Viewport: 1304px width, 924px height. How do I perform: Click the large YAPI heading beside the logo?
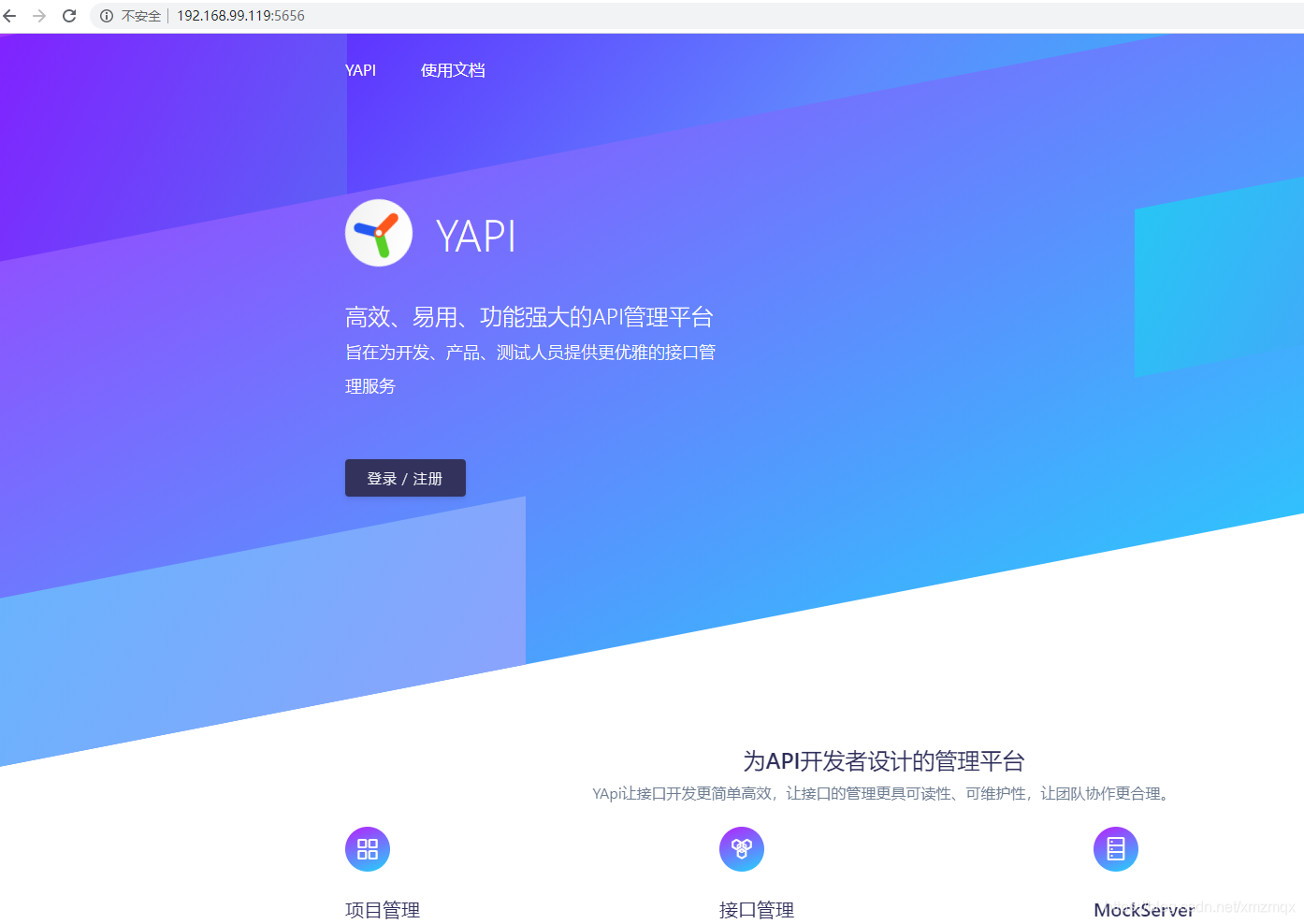(476, 237)
